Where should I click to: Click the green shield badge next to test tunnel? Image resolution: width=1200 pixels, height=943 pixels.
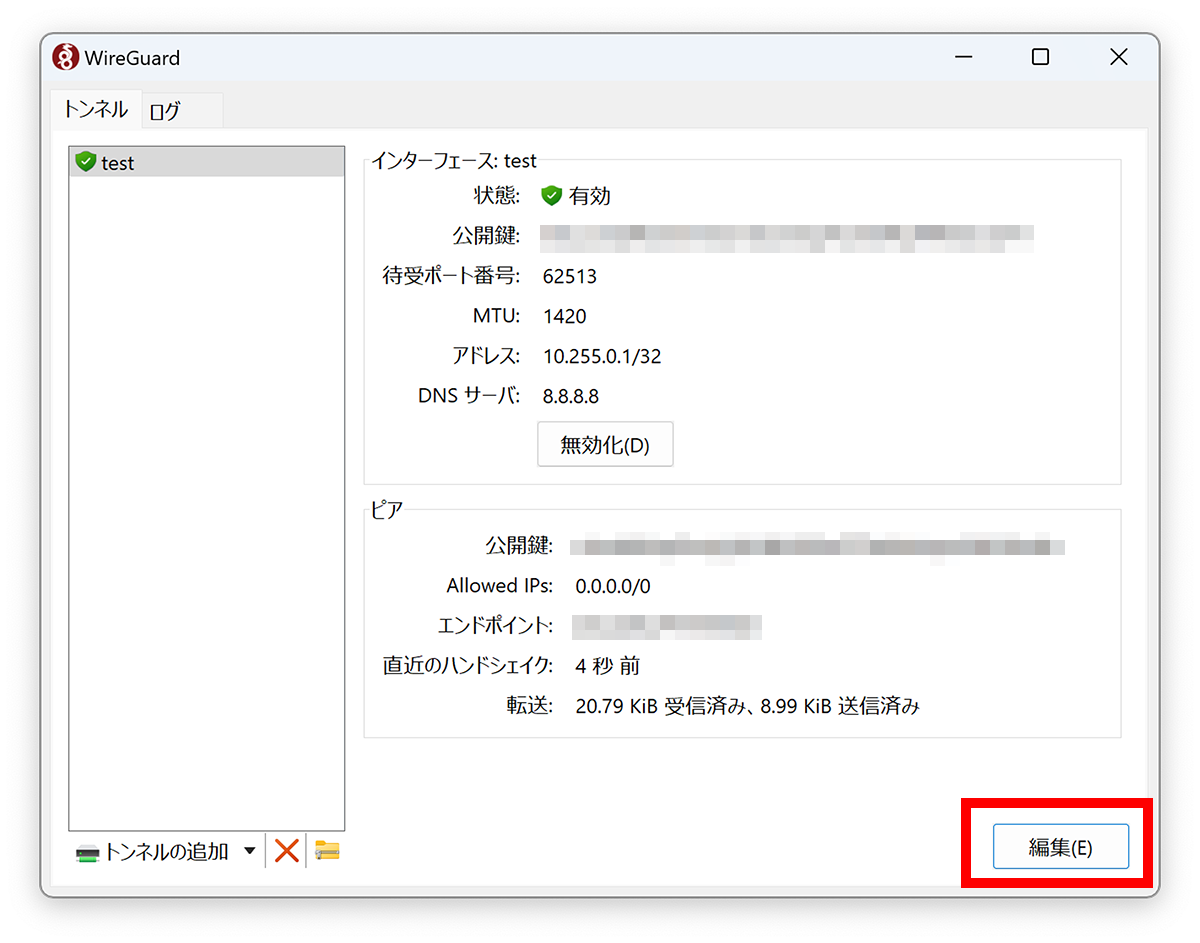tap(86, 161)
